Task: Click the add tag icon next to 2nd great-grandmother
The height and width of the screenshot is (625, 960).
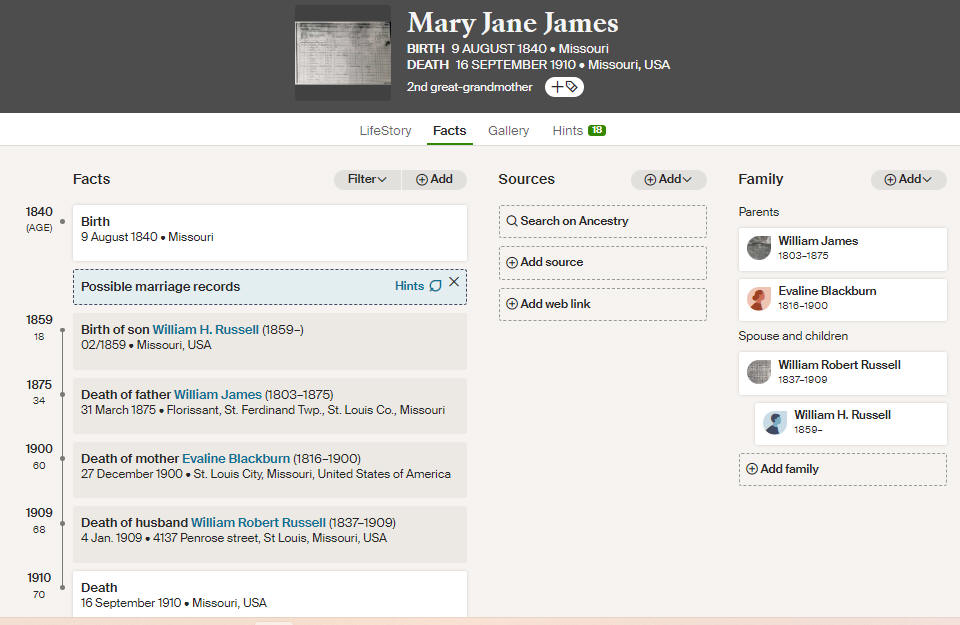Action: pos(564,87)
